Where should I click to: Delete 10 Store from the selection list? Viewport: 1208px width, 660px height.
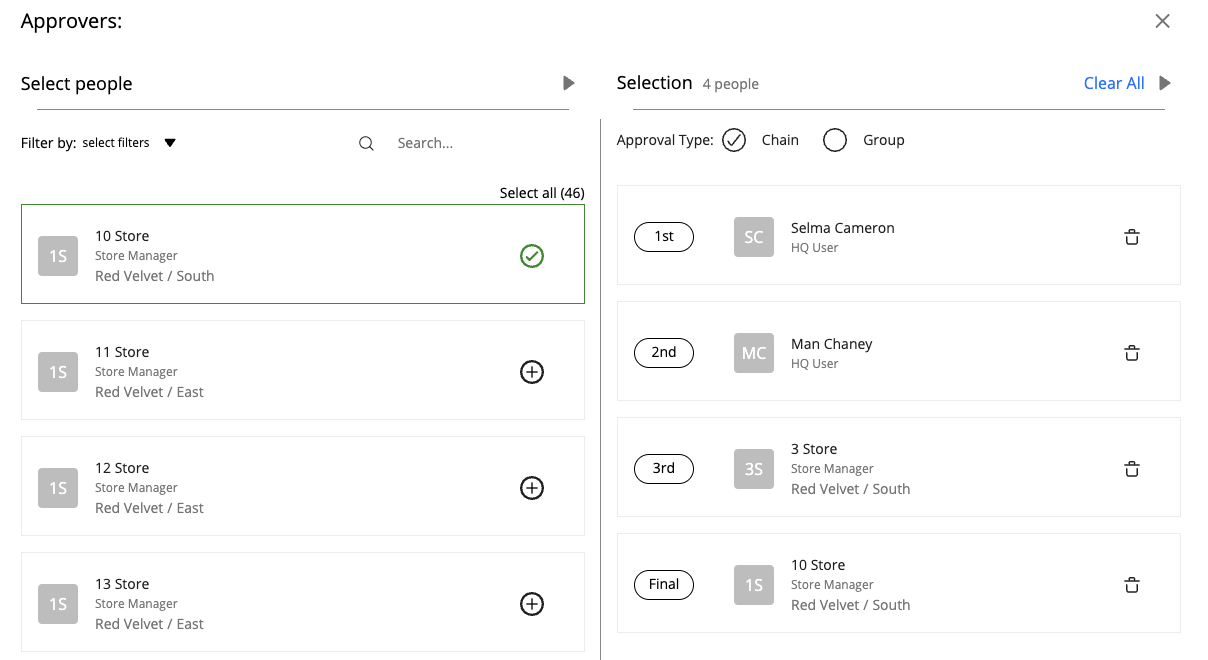click(1132, 585)
